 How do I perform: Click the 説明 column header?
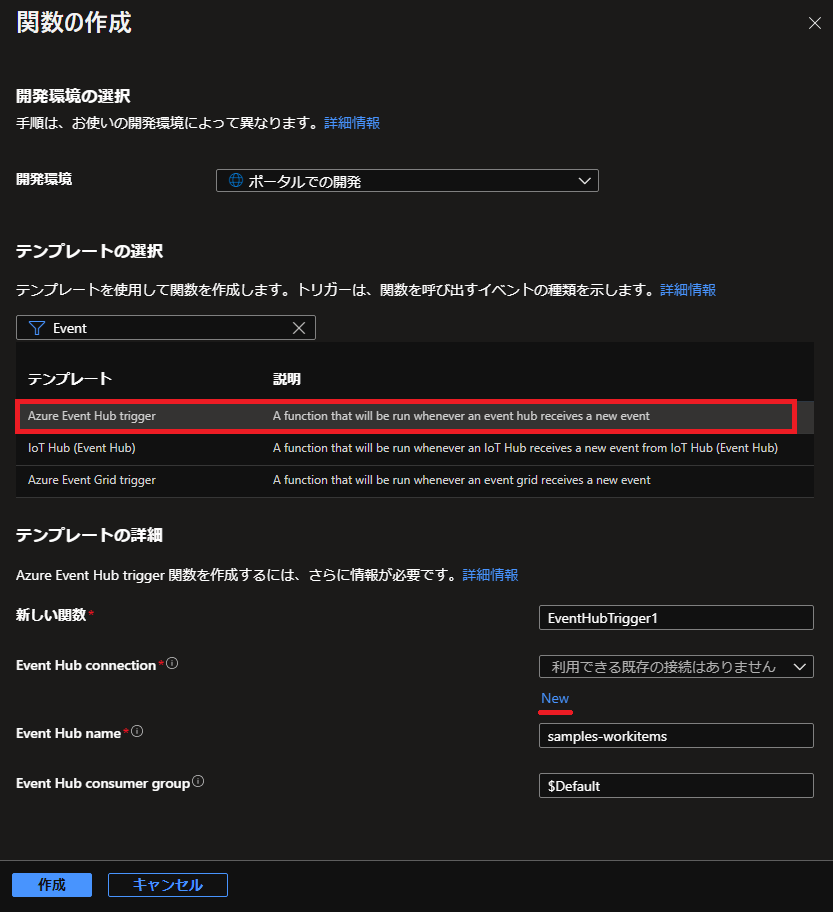tap(287, 379)
